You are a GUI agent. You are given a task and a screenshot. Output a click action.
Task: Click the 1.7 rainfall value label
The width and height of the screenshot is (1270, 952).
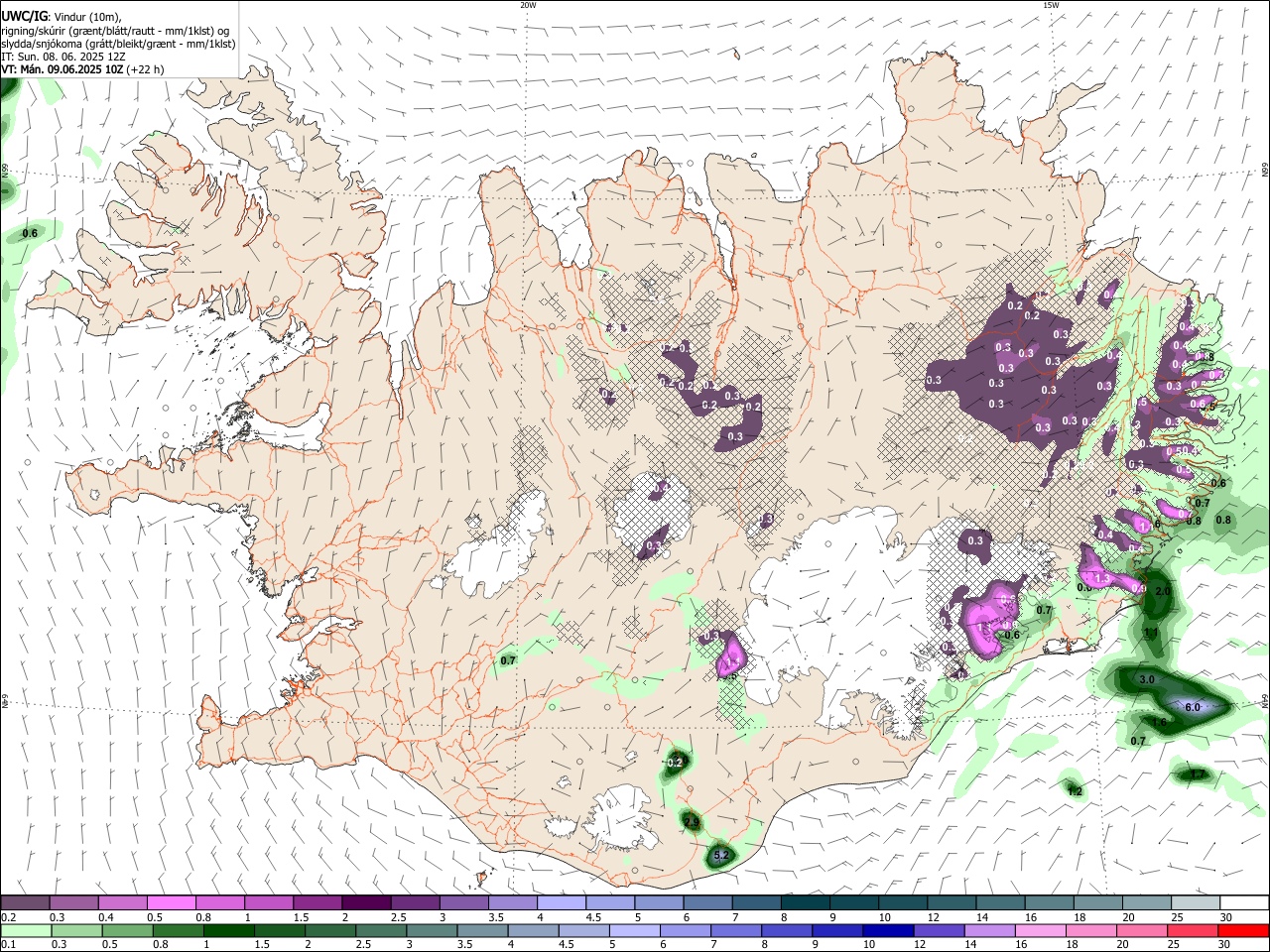coord(1197,774)
